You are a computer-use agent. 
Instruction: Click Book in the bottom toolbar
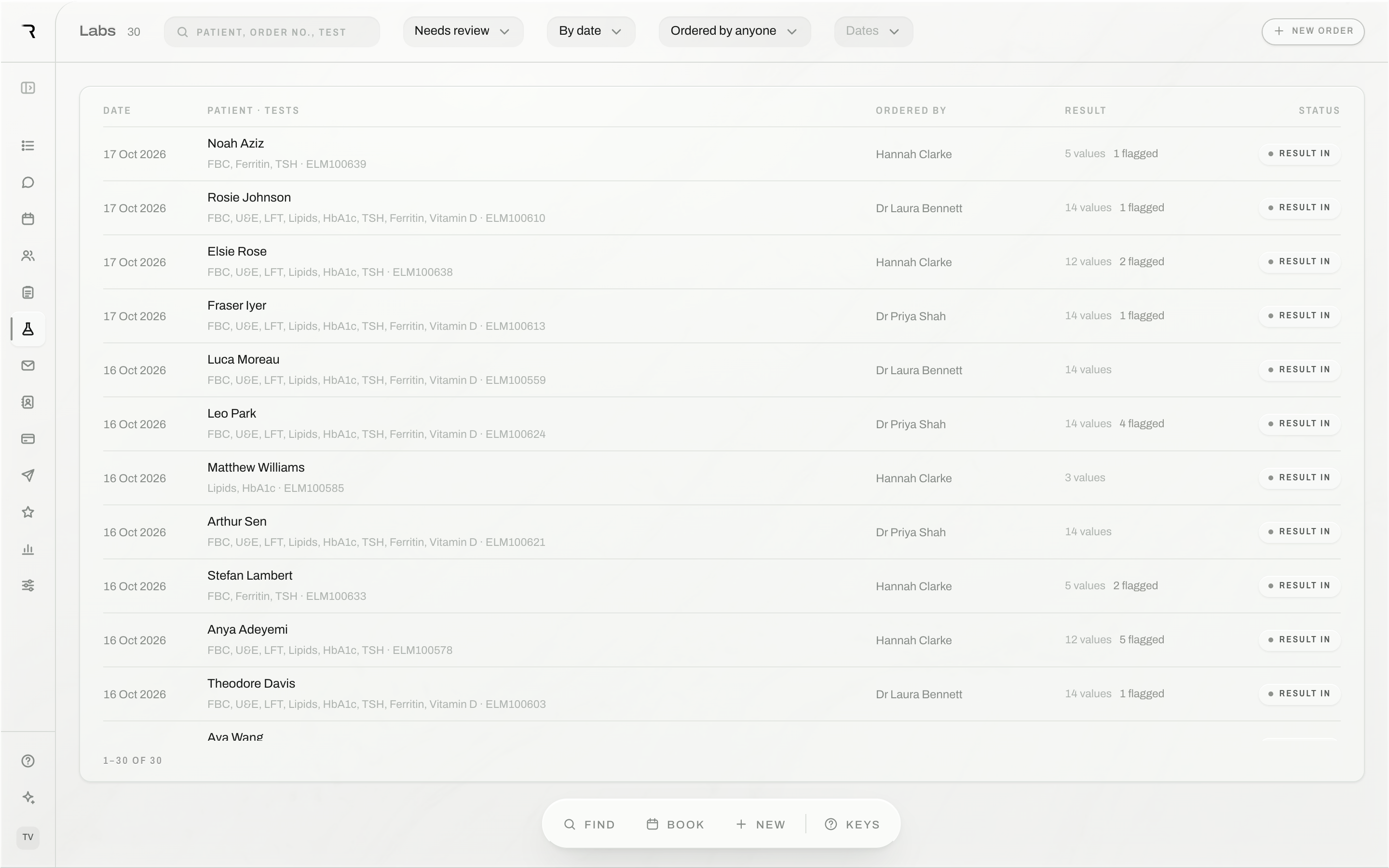coord(676,825)
